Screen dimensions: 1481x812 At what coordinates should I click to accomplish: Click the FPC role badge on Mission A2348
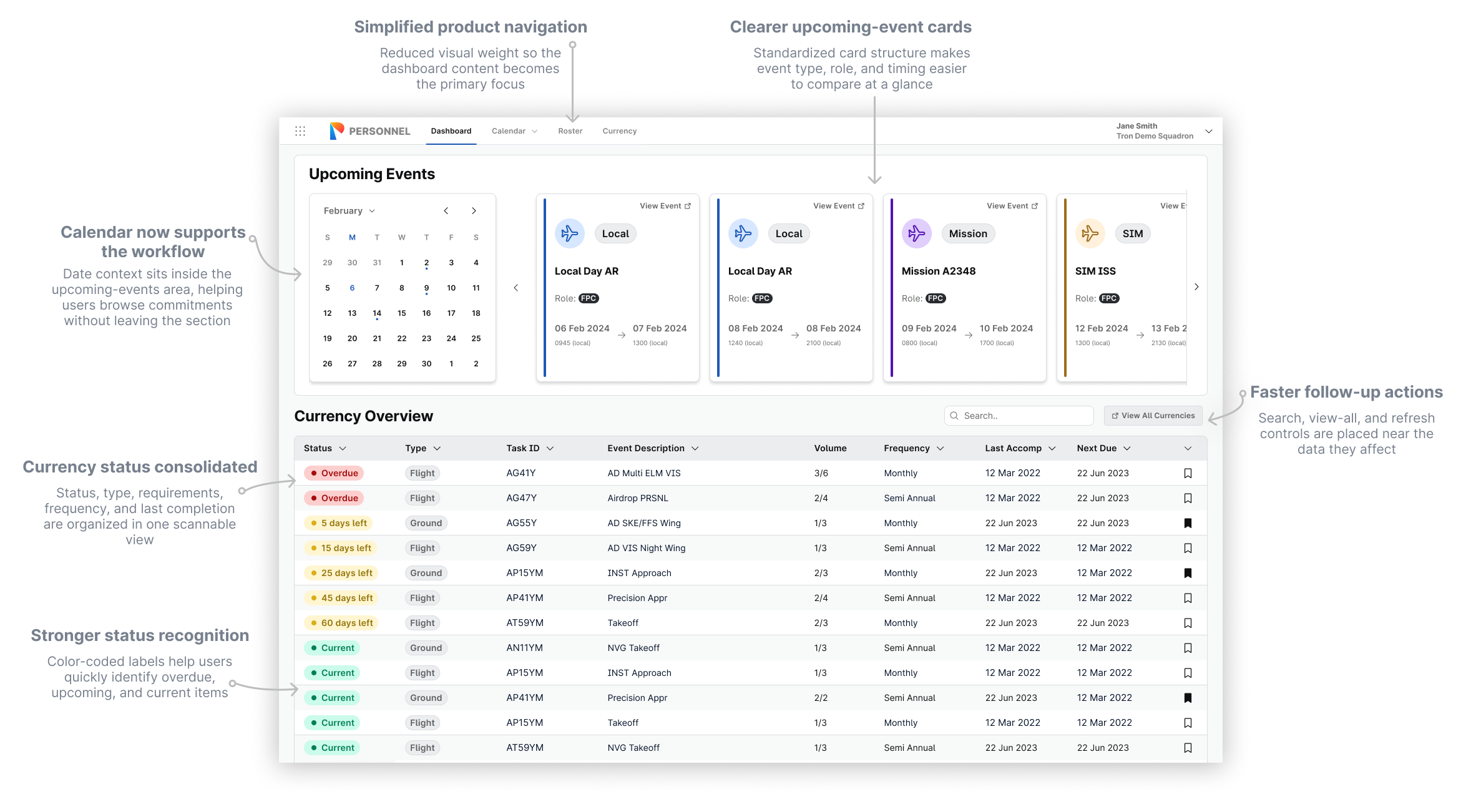[936, 298]
